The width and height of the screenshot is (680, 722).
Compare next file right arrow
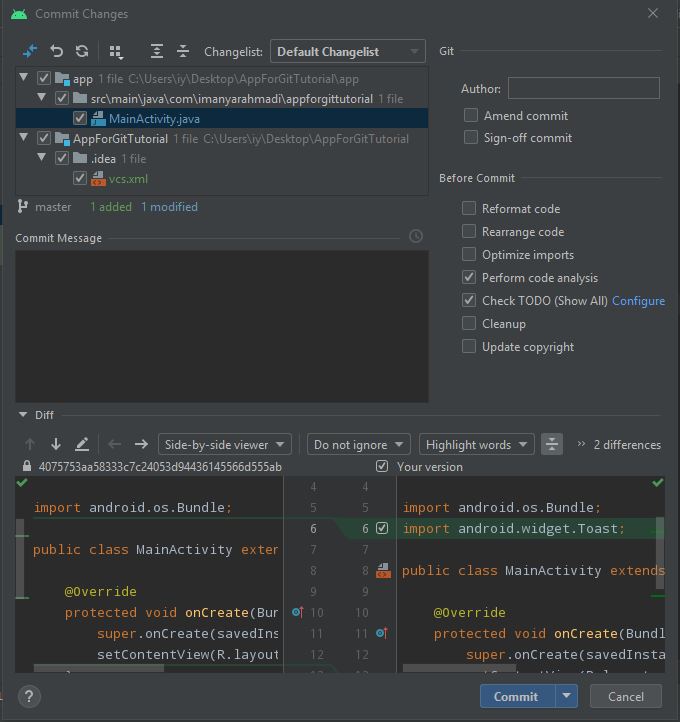click(x=141, y=444)
